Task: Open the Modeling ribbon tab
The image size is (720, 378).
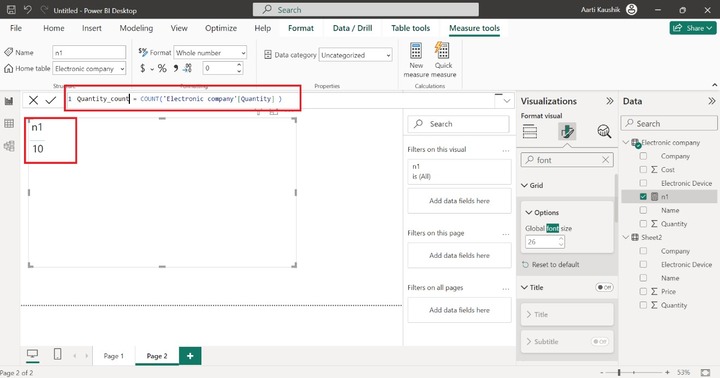Action: [x=136, y=28]
